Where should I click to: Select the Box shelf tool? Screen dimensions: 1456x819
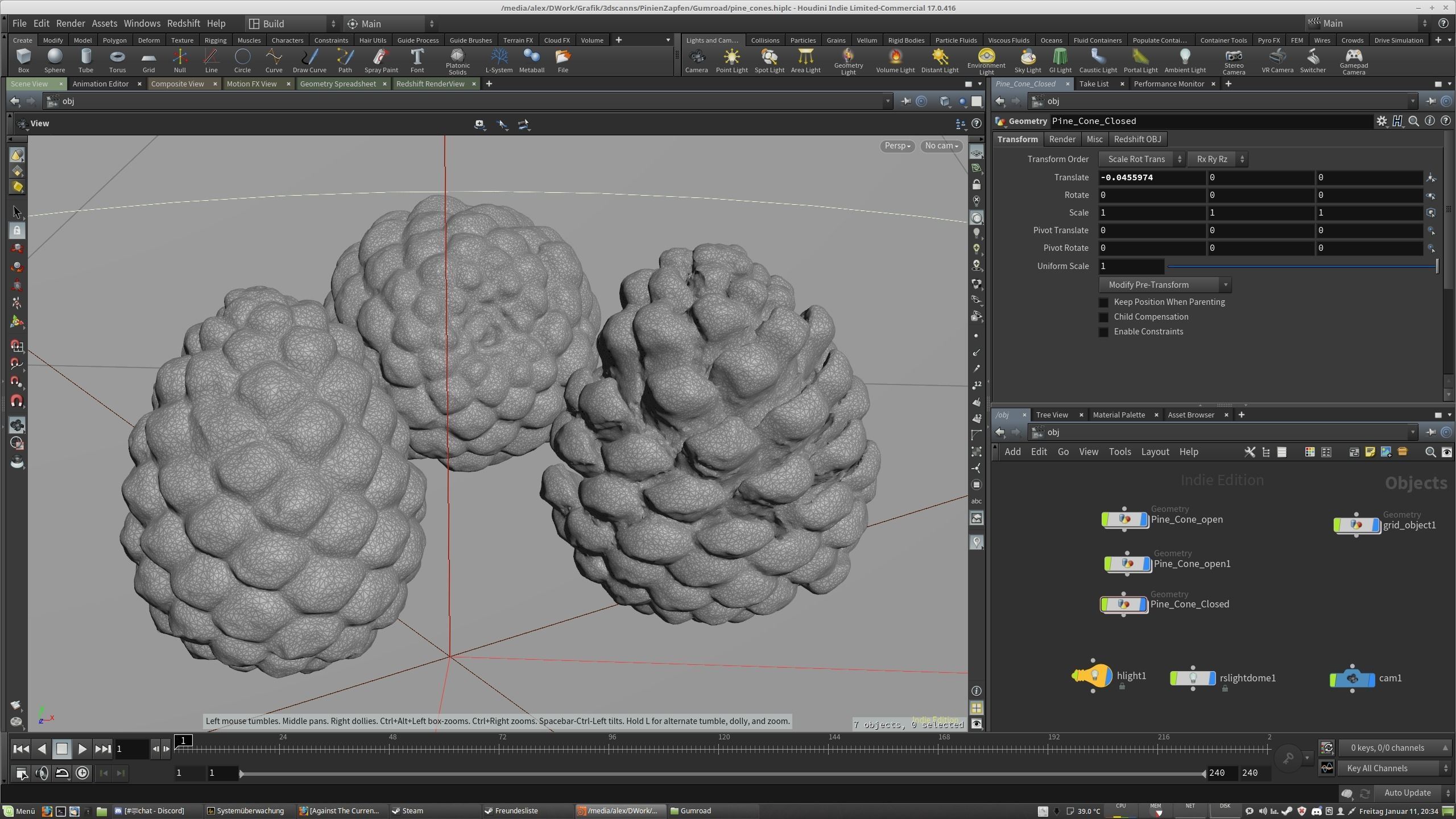[x=23, y=60]
